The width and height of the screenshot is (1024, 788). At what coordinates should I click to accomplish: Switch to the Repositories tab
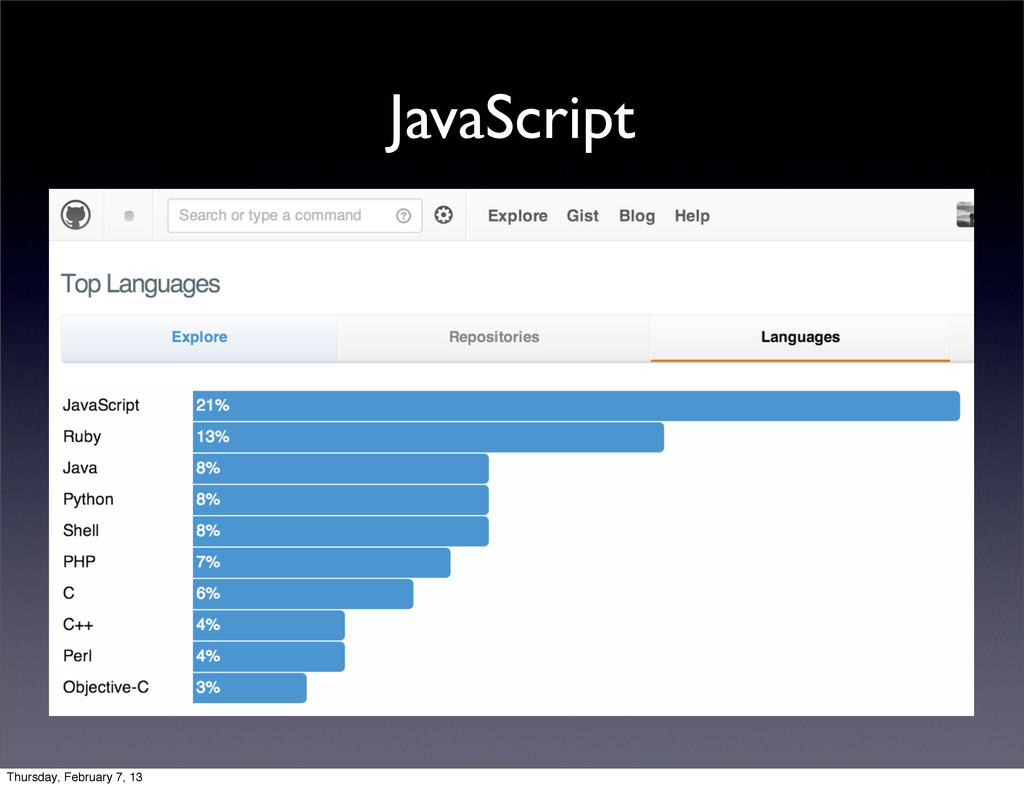pyautogui.click(x=494, y=338)
